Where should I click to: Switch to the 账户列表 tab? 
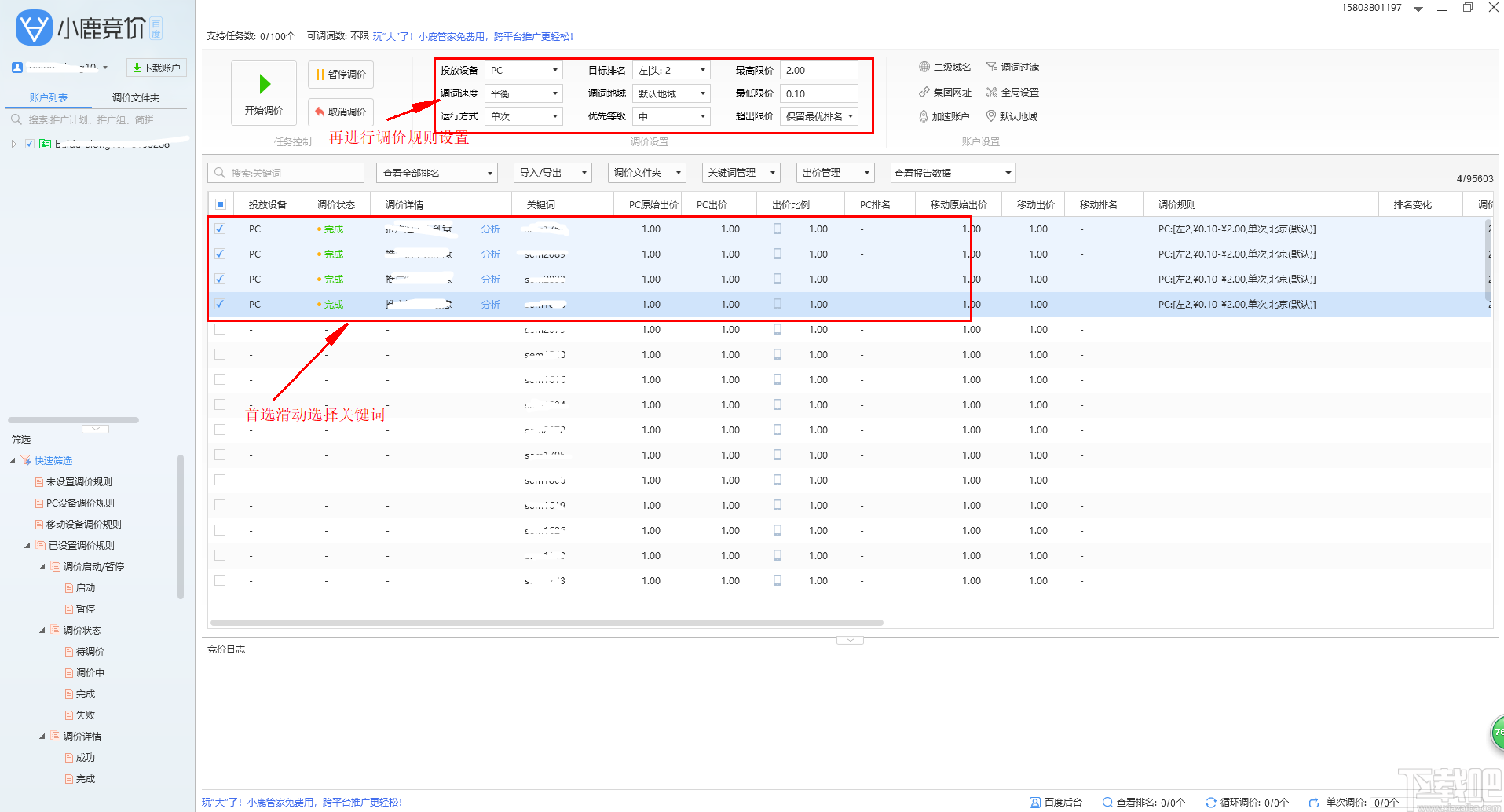(49, 97)
